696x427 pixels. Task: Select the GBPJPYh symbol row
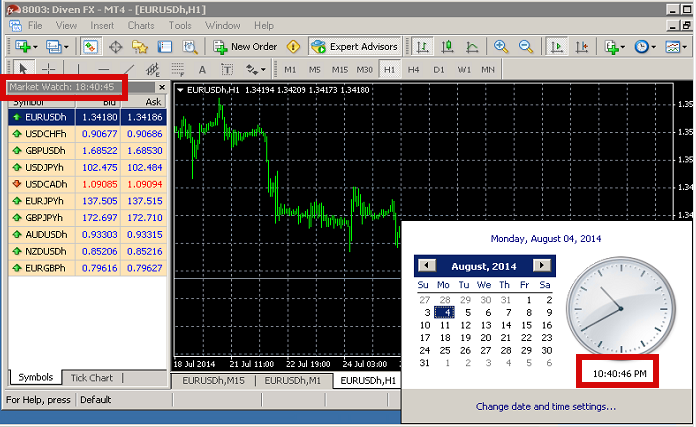87,218
